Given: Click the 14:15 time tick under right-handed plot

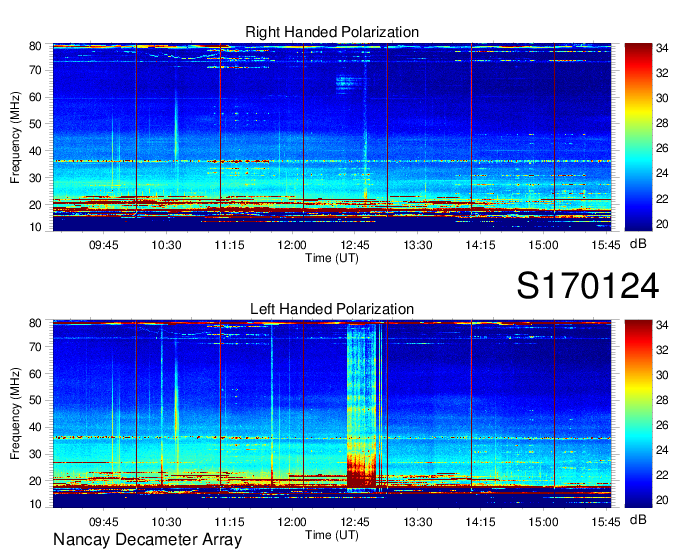Looking at the screenshot, I should point(480,245).
